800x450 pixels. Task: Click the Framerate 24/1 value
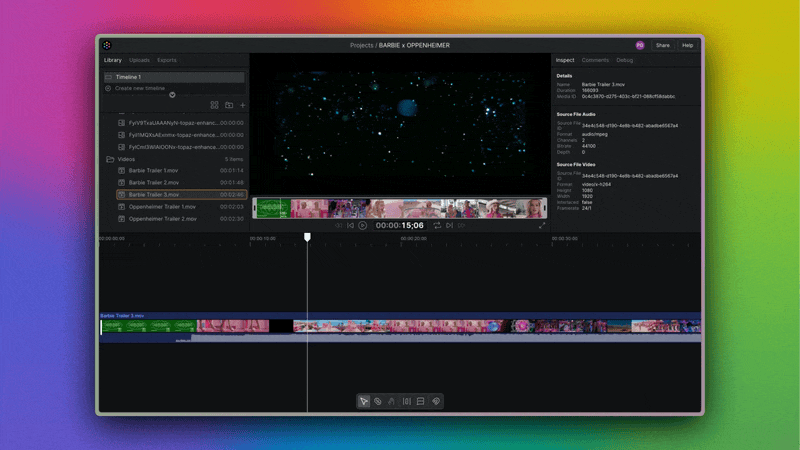pyautogui.click(x=587, y=208)
